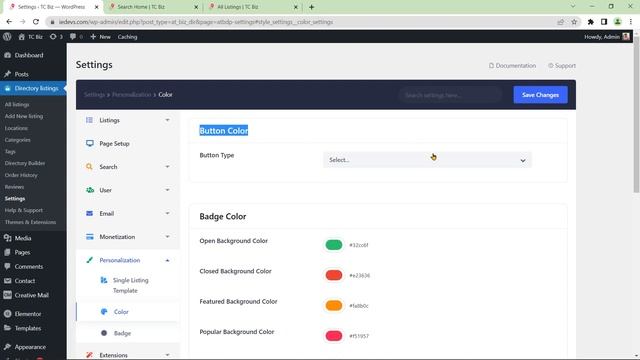Open the Chrome three-dot menu
640x360 pixels.
[x=631, y=22]
